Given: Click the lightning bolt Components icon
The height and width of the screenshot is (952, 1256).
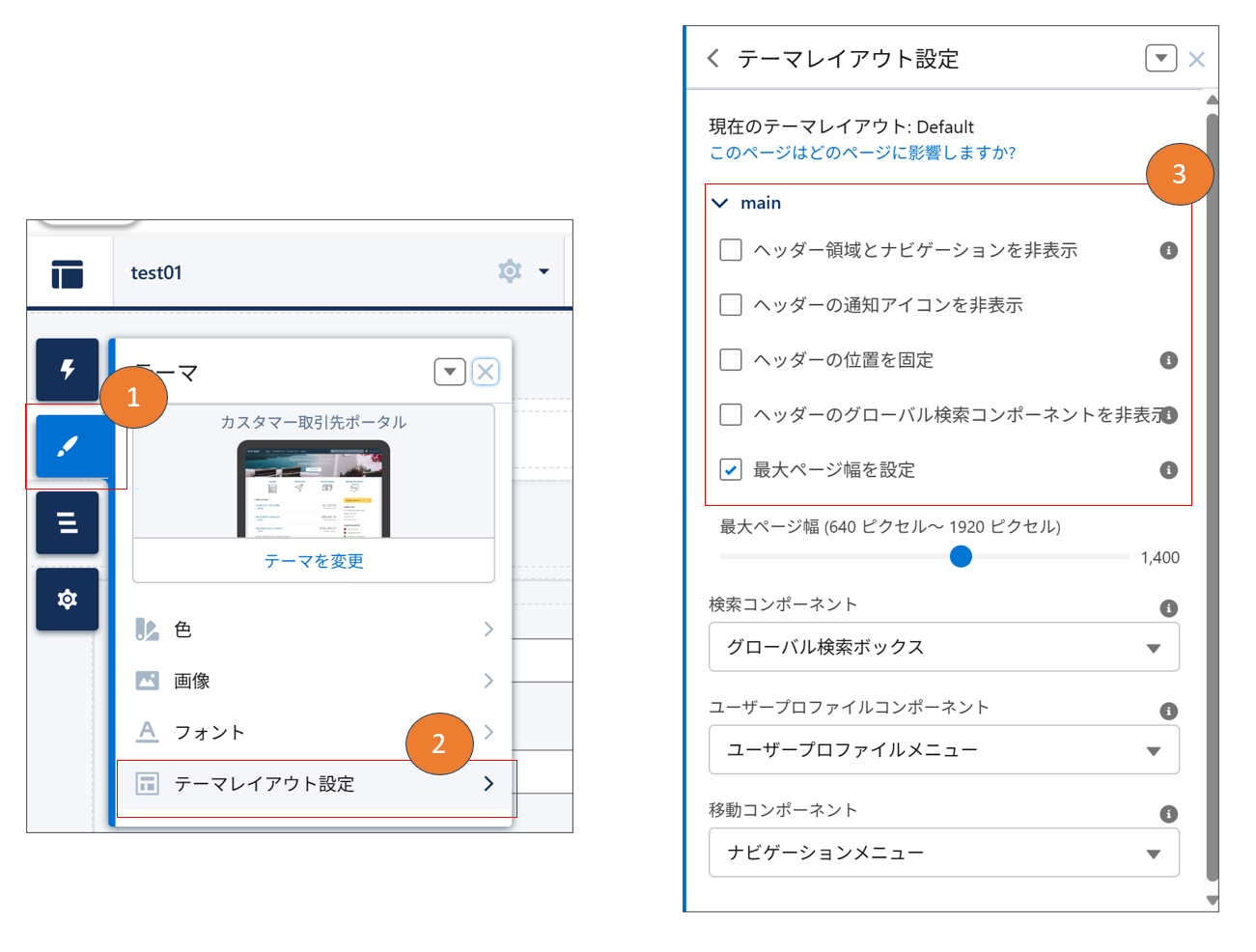Looking at the screenshot, I should click(x=68, y=369).
